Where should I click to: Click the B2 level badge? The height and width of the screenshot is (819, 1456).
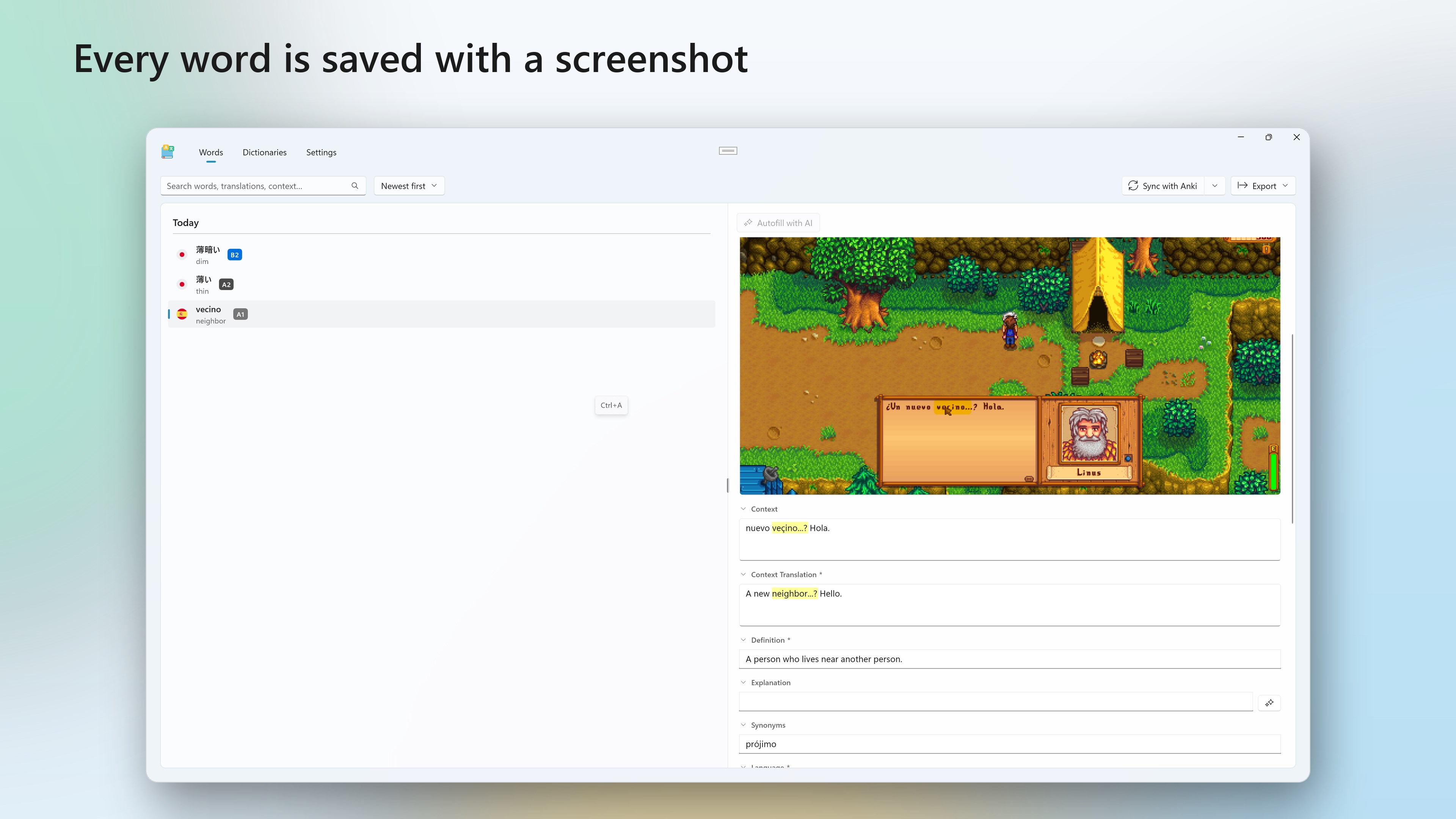pos(235,255)
